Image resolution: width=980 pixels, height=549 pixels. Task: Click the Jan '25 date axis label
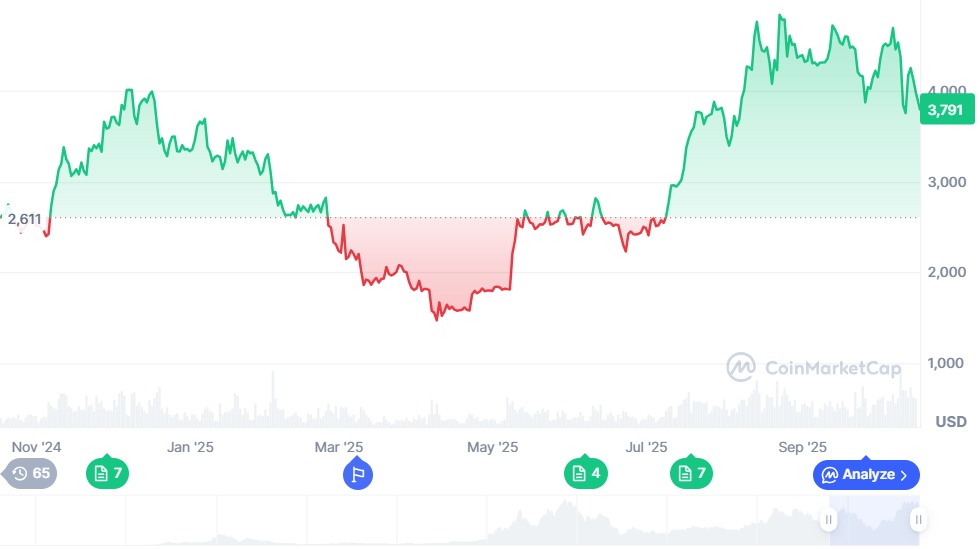[x=190, y=447]
